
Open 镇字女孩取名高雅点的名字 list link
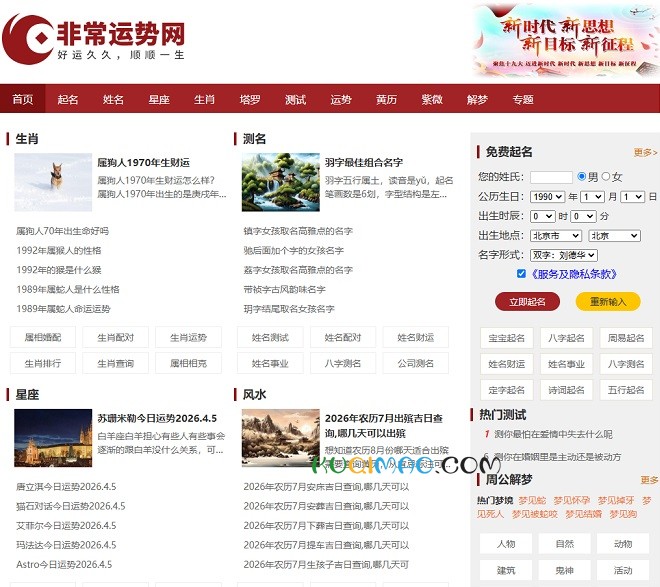(x=298, y=231)
